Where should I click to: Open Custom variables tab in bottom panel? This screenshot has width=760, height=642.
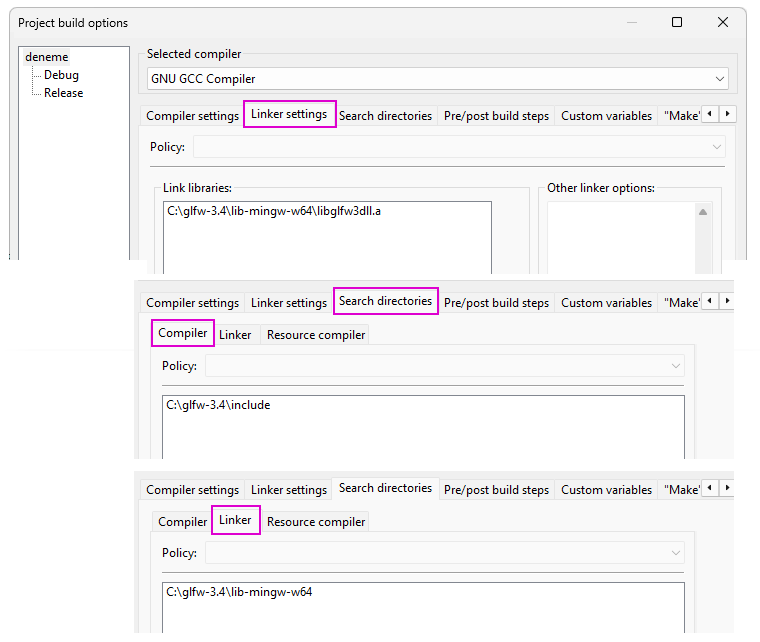(x=606, y=490)
